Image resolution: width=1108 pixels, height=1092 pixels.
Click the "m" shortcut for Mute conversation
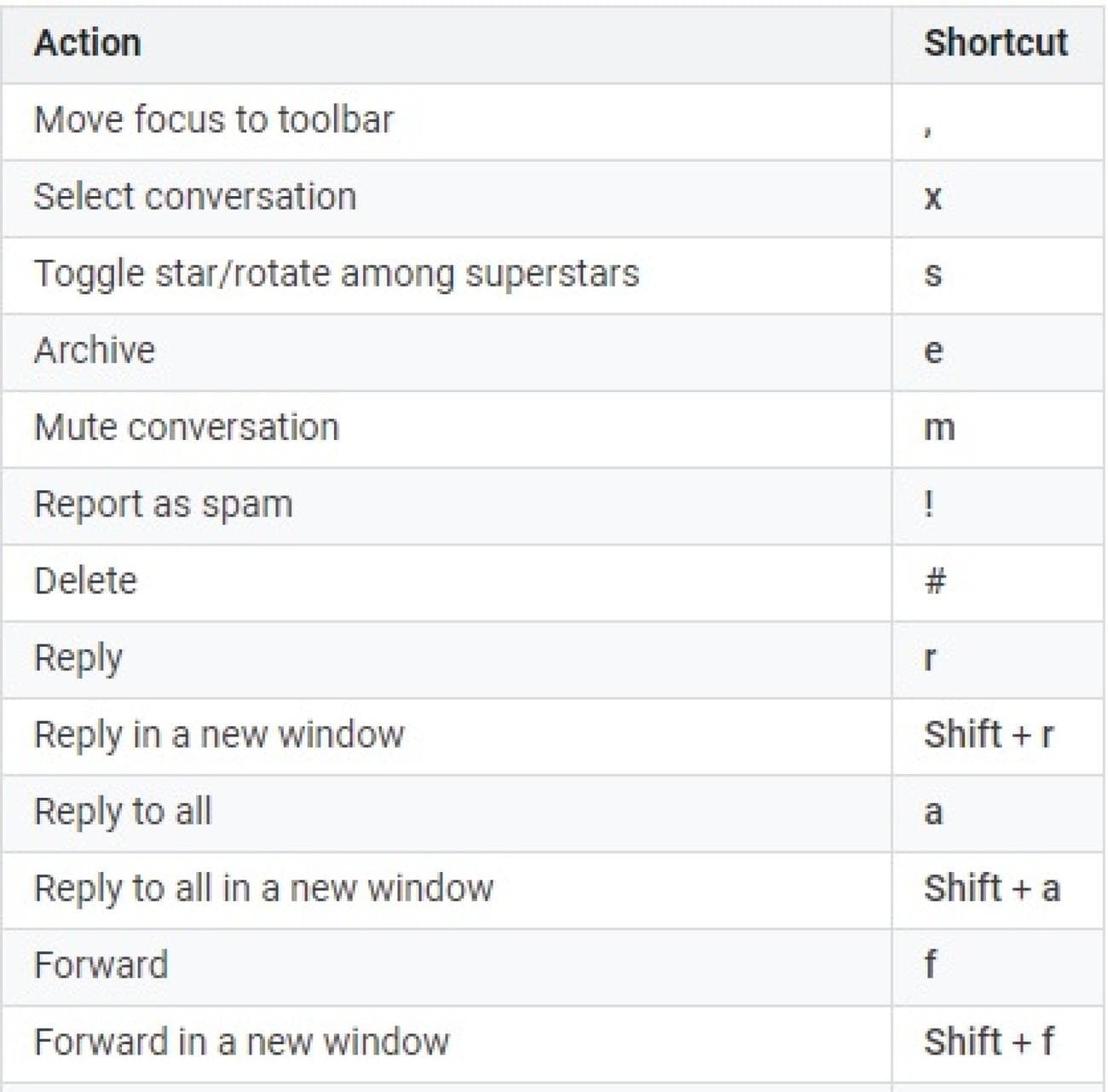(x=939, y=427)
